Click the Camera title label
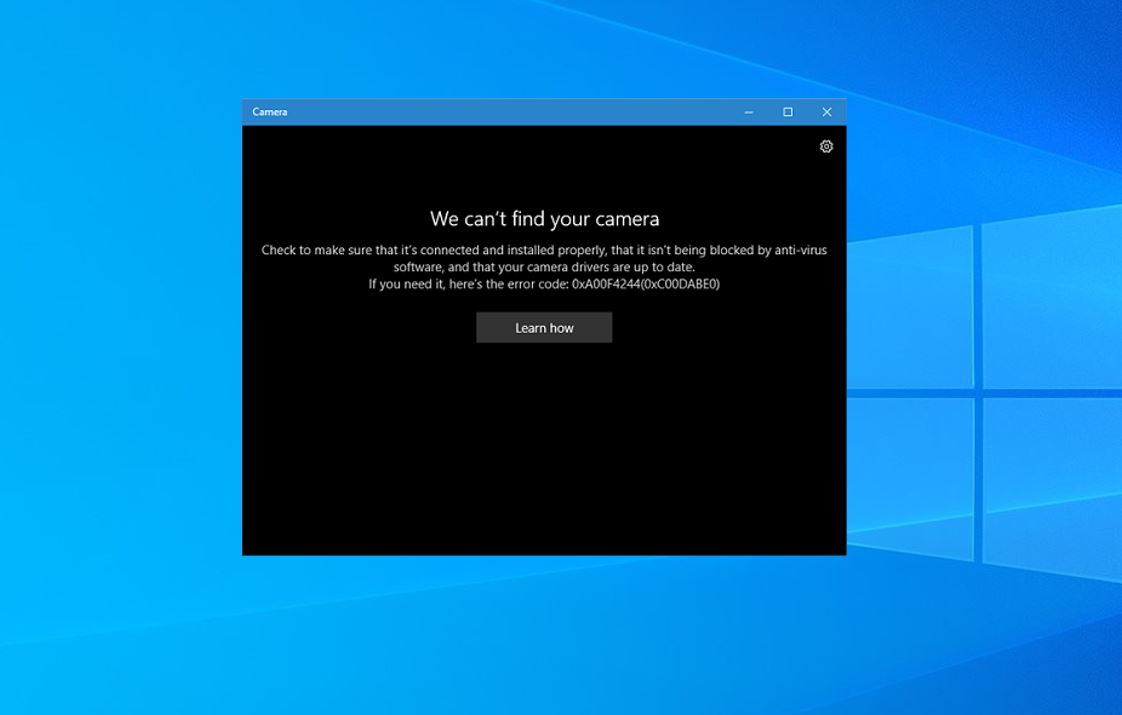 pyautogui.click(x=270, y=112)
